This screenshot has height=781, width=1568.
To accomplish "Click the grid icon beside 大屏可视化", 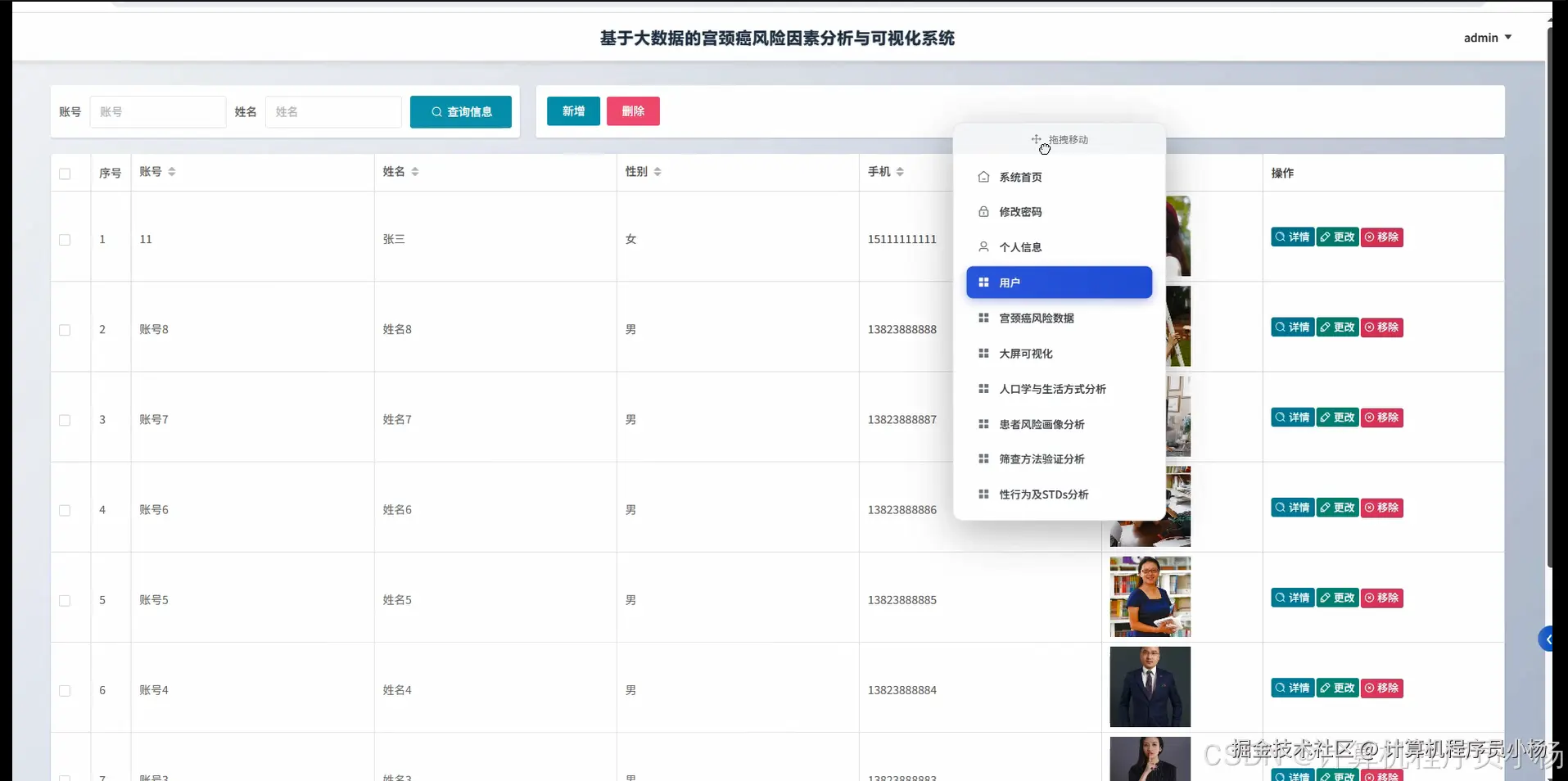I will 983,353.
